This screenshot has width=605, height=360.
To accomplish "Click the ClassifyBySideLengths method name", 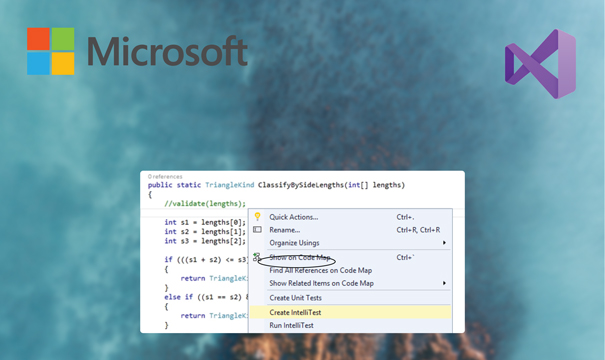I will point(301,185).
